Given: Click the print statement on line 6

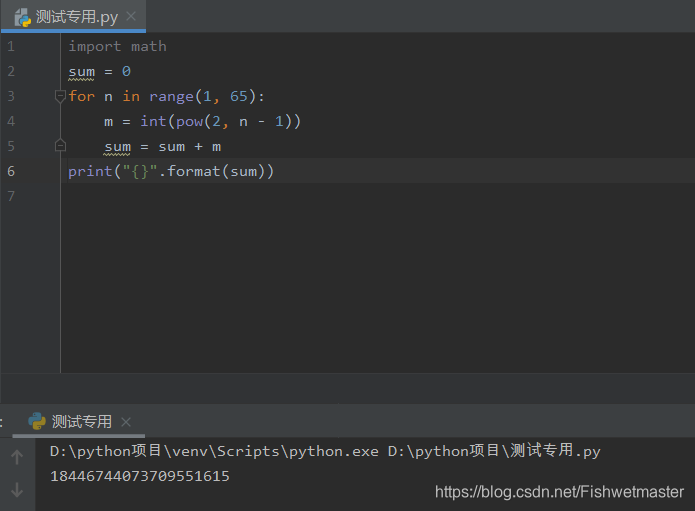Looking at the screenshot, I should (171, 172).
